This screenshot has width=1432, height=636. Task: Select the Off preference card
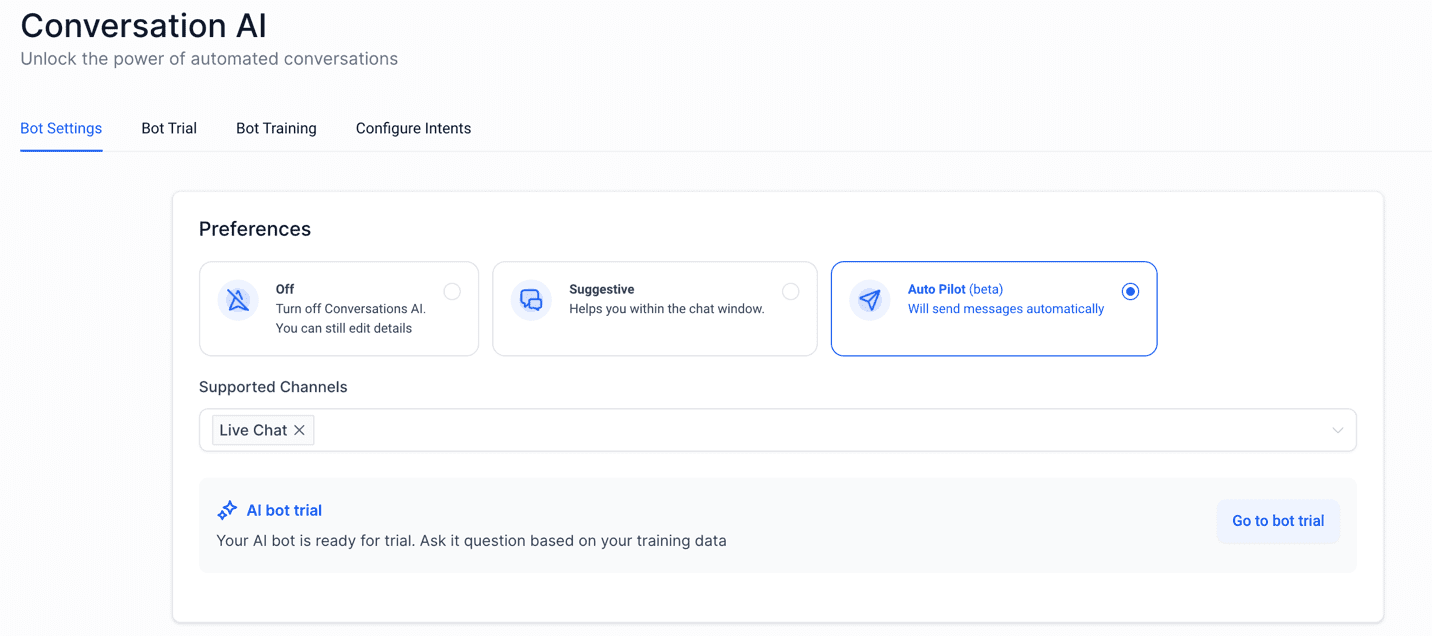tap(339, 309)
